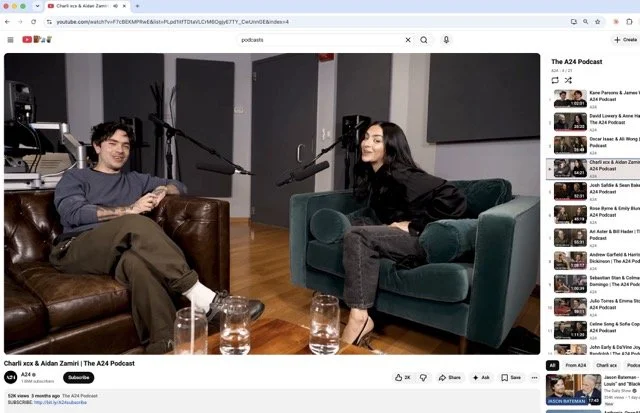
Task: Subscribe to the A24 channel
Action: click(79, 377)
